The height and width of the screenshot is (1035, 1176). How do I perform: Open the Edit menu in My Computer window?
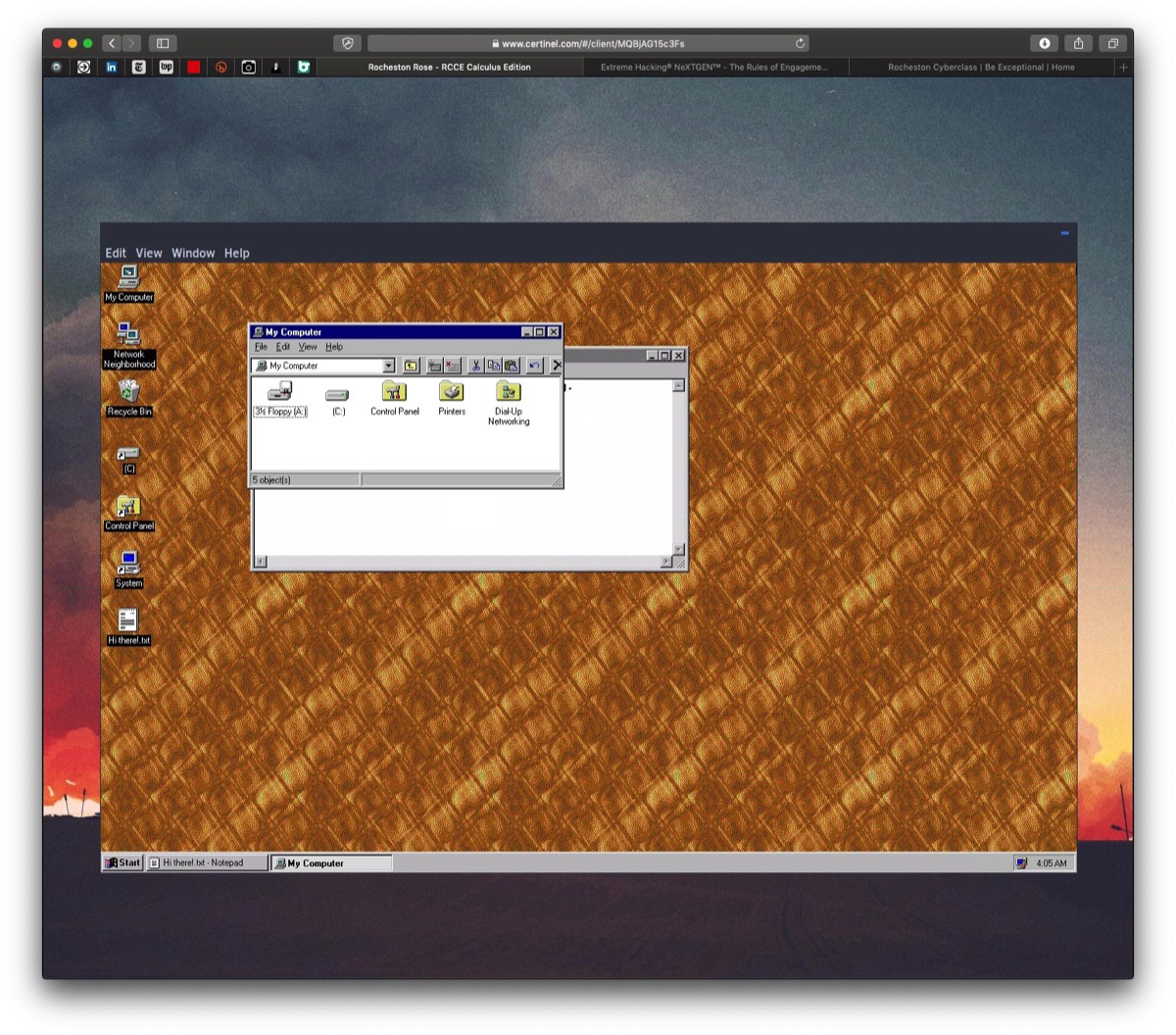click(282, 347)
